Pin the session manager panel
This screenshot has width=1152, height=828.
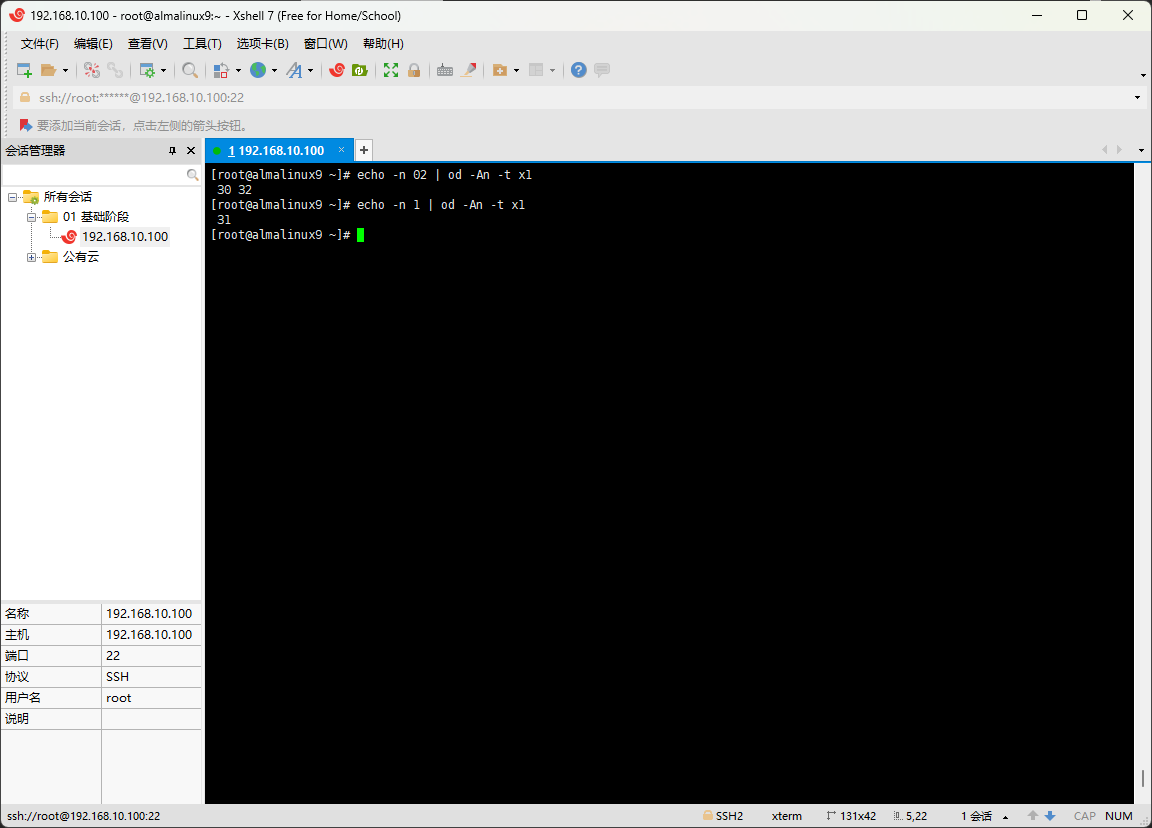point(172,151)
